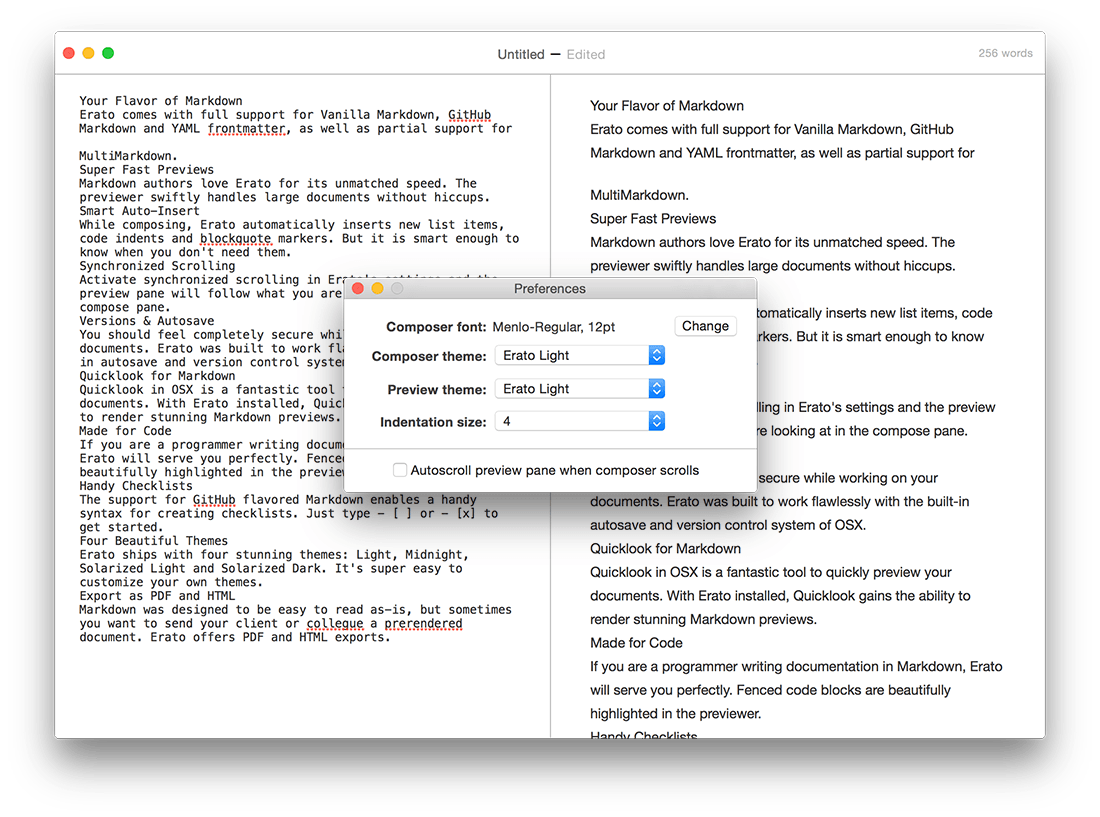This screenshot has width=1100, height=817.
Task: Click misspelled word 'collegue' in composer
Action: pos(335,623)
